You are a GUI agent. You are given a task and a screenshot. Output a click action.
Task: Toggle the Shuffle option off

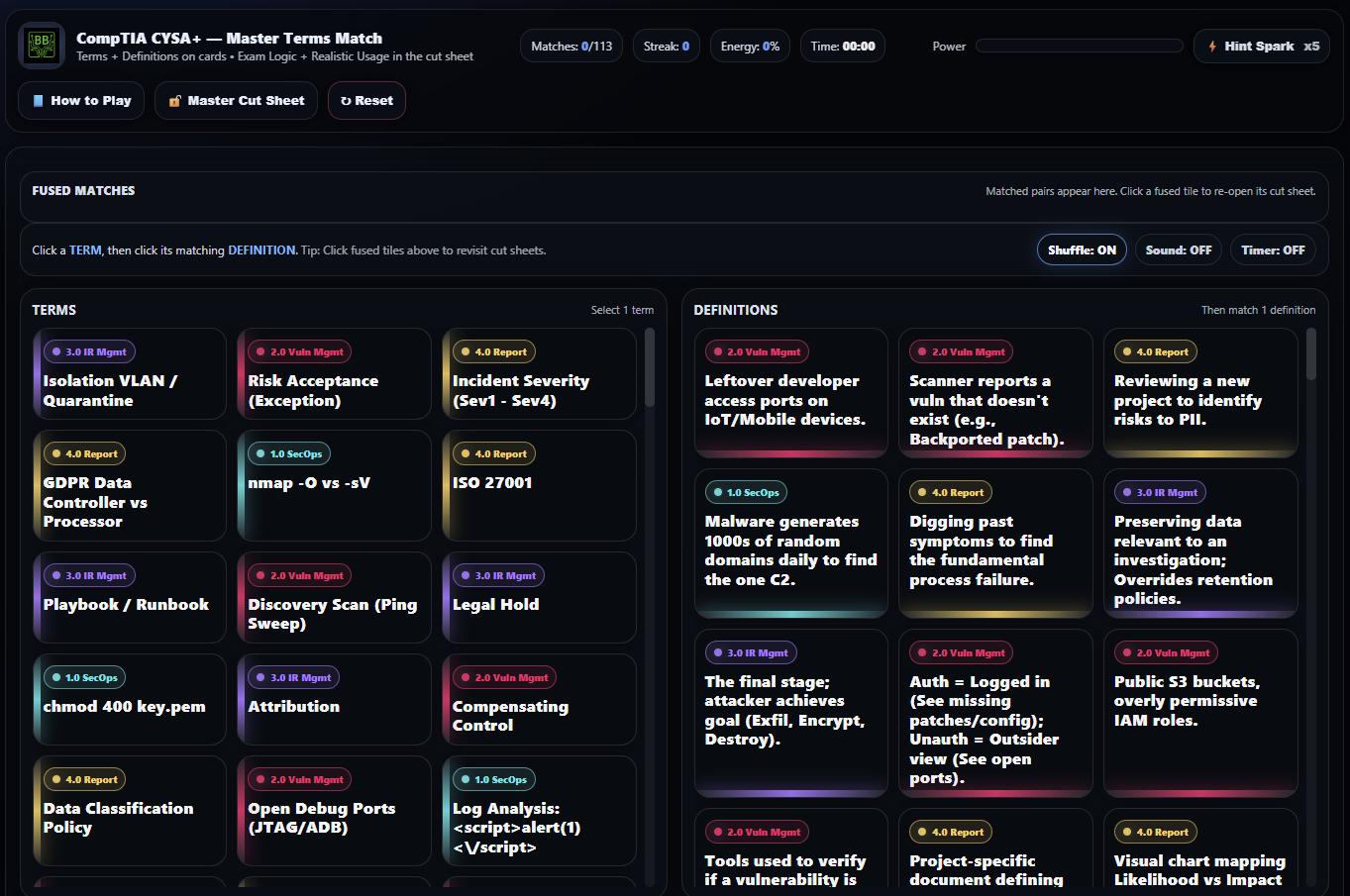(x=1081, y=250)
